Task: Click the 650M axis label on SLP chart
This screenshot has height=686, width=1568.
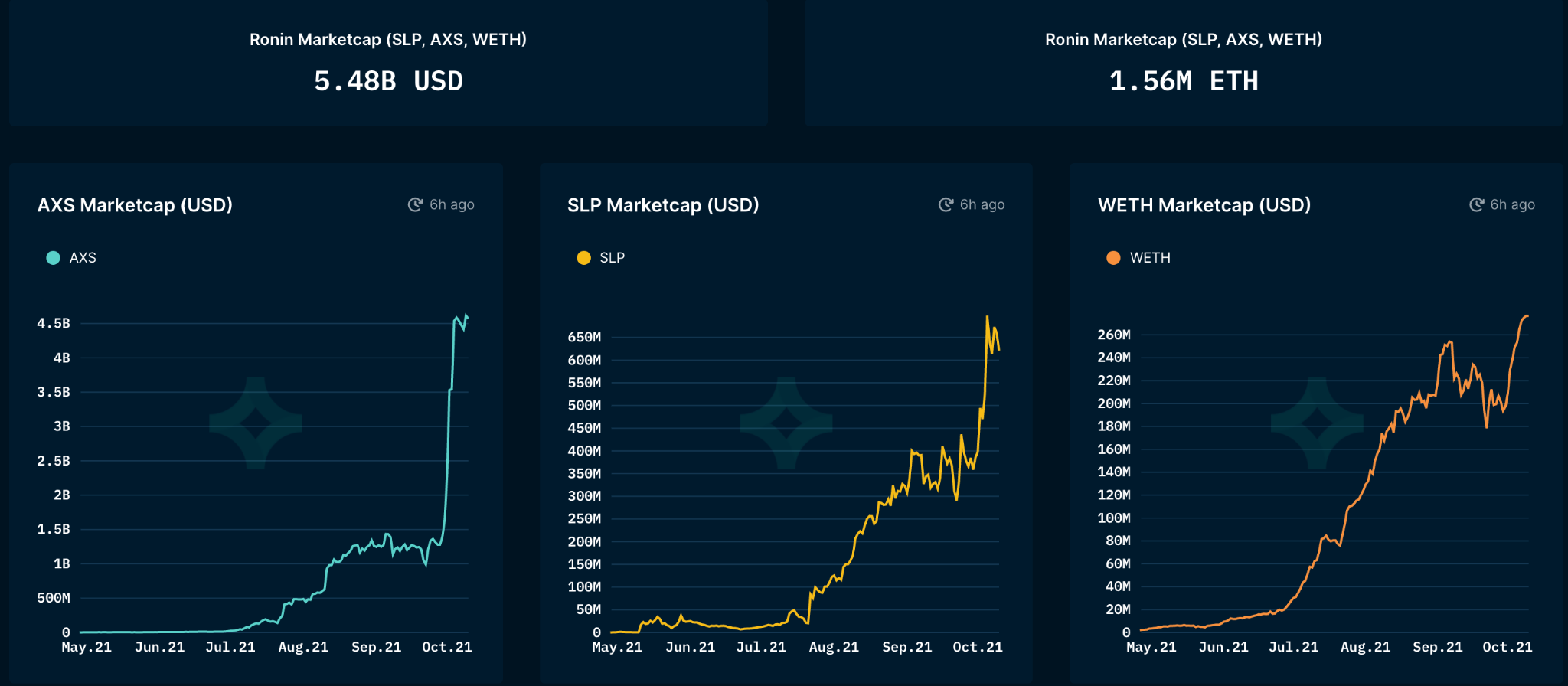Action: click(x=584, y=337)
